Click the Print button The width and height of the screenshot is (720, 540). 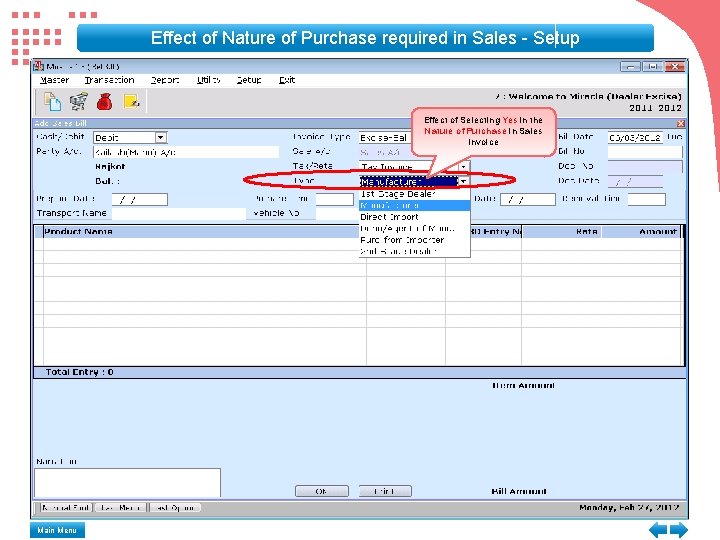tap(385, 491)
